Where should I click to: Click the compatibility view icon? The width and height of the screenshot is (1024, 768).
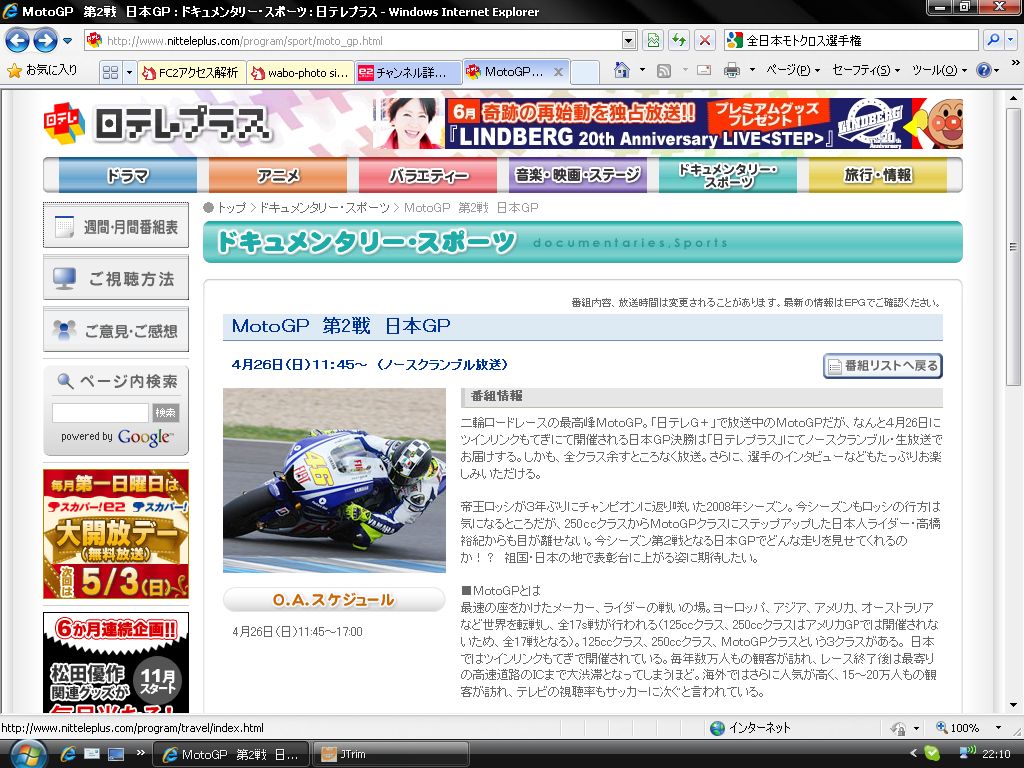(653, 40)
